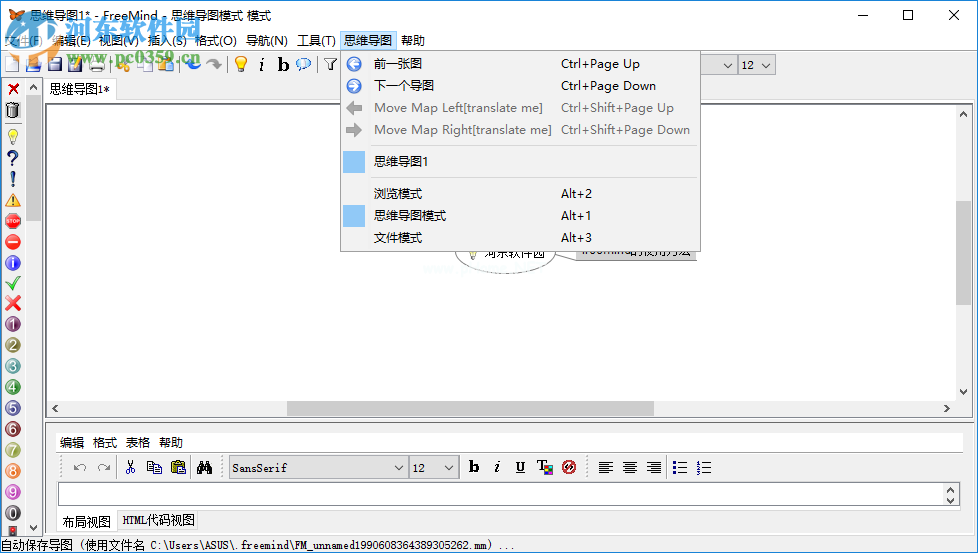This screenshot has width=978, height=553.
Task: Open the note editor 表格 menu
Action: coord(138,443)
